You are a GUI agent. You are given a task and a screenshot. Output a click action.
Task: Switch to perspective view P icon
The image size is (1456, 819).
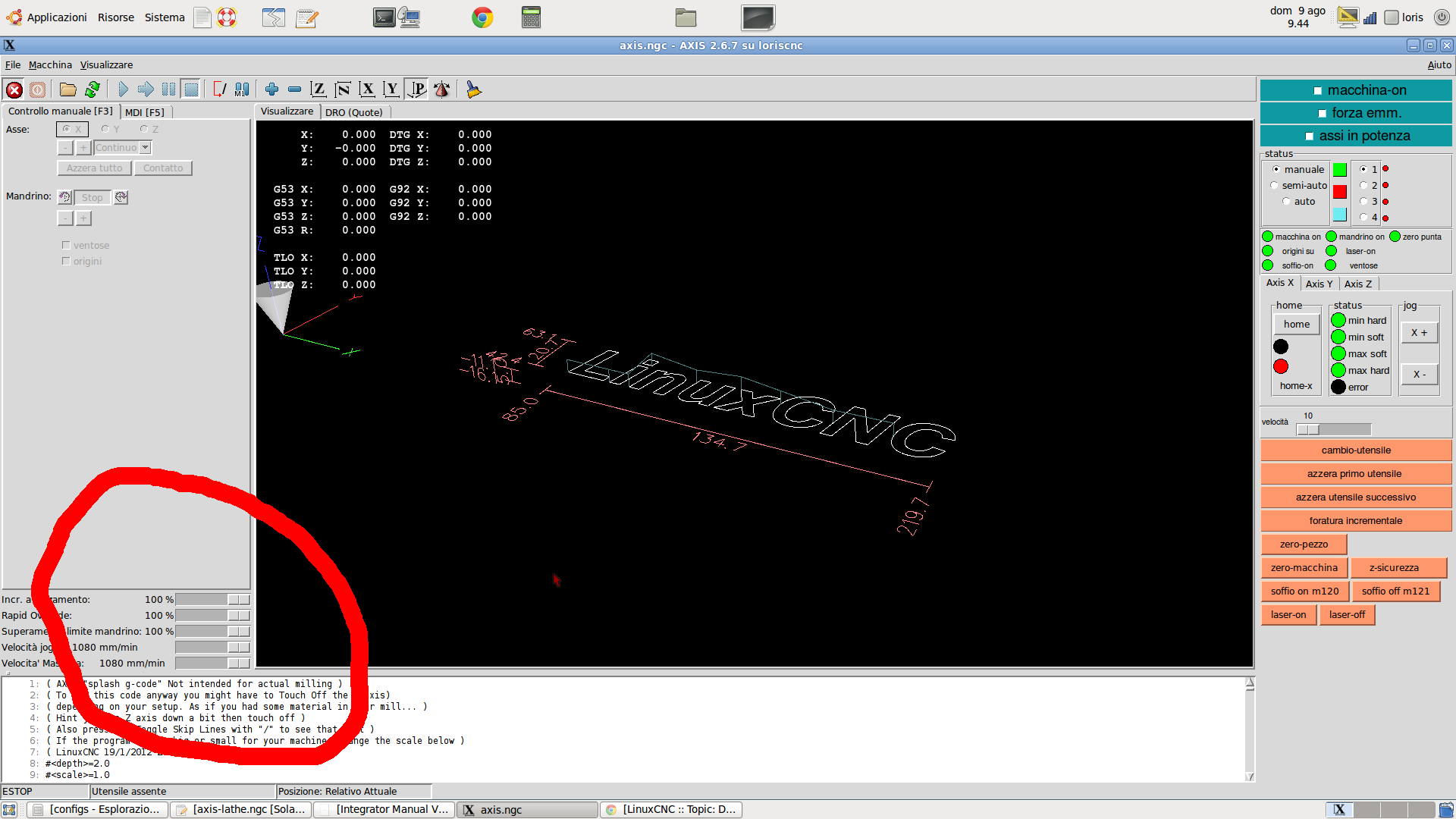tap(416, 90)
